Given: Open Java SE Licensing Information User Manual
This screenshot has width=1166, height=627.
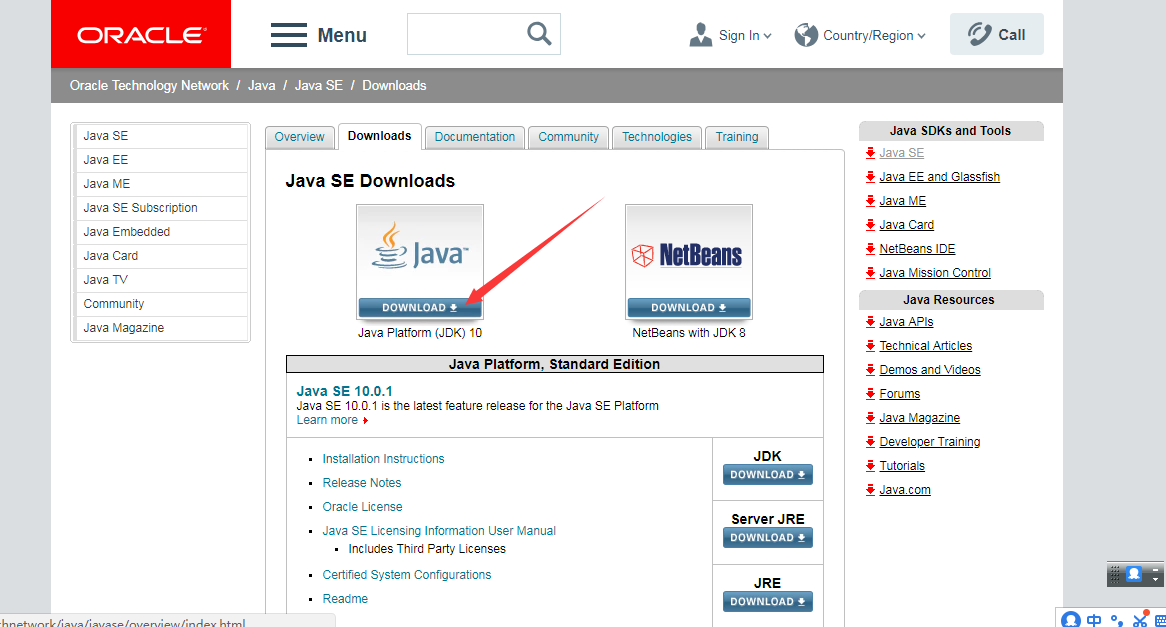Looking at the screenshot, I should pyautogui.click(x=439, y=531).
